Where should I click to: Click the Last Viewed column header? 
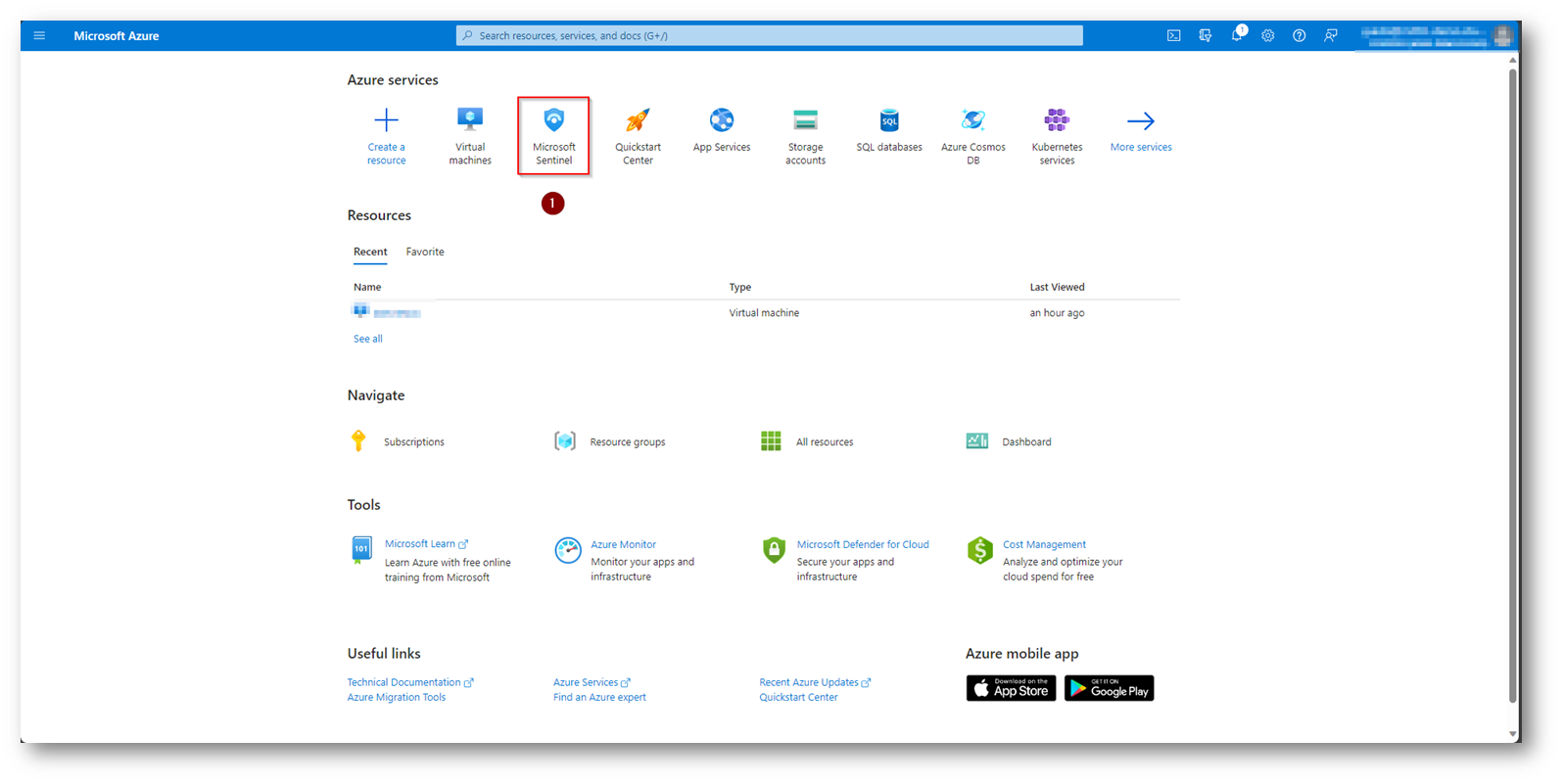pyautogui.click(x=1057, y=287)
